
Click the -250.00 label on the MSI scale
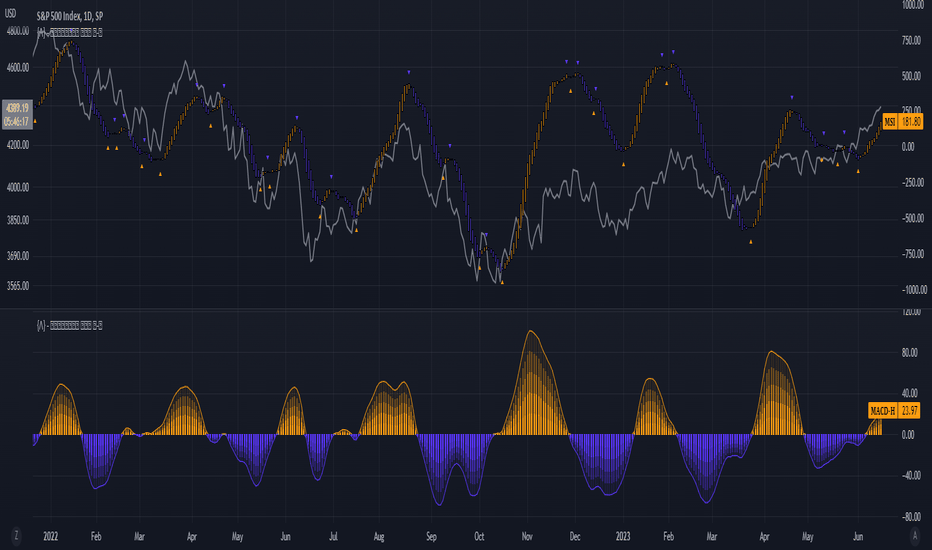pos(912,183)
